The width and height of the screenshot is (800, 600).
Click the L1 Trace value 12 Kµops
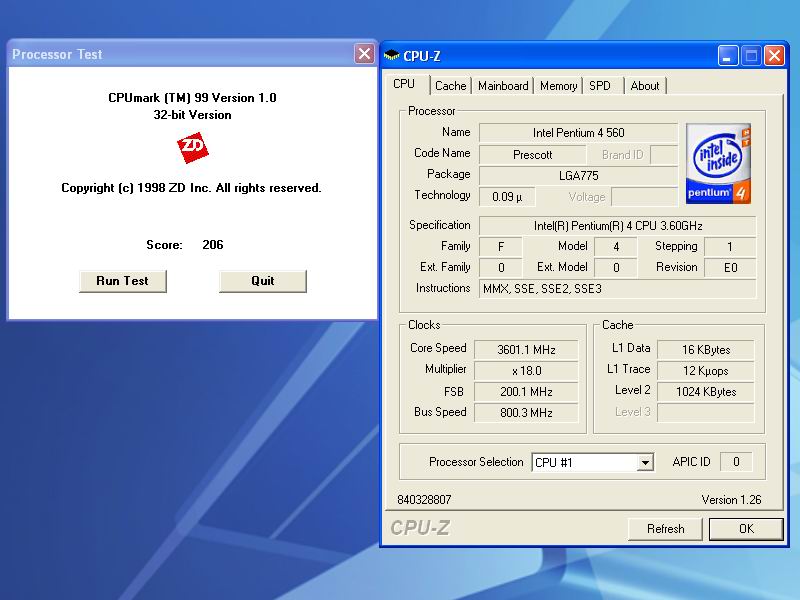[706, 371]
